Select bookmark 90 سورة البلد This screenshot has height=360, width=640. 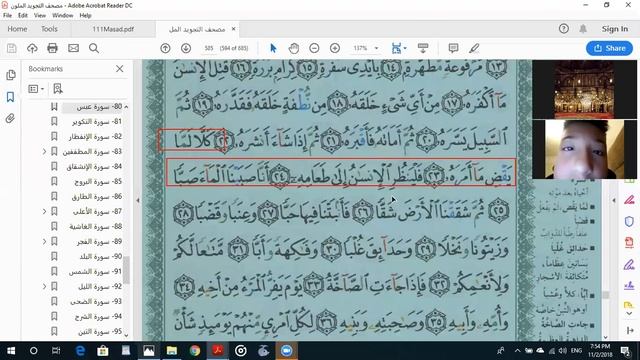[x=100, y=257]
